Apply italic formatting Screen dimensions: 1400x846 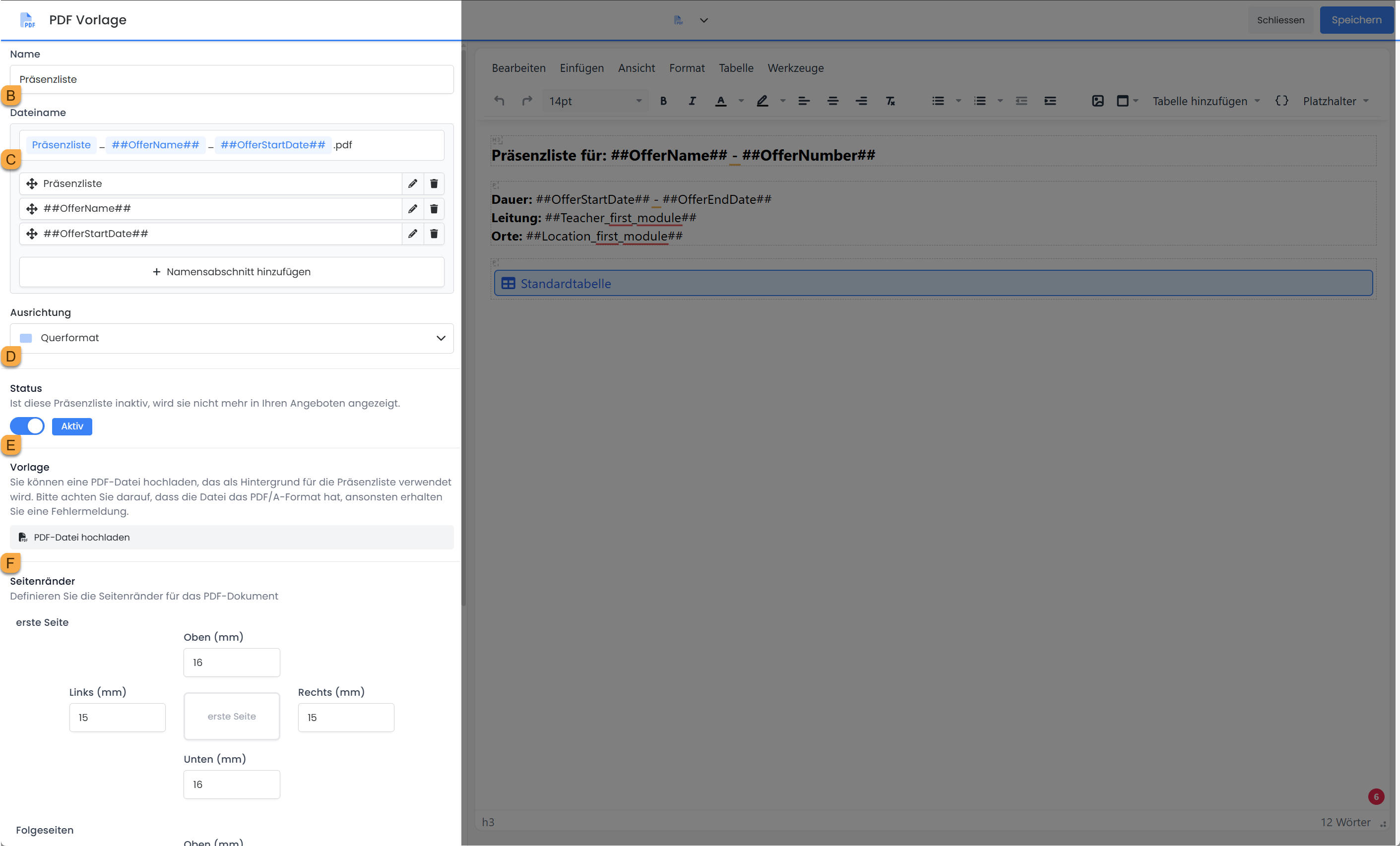pyautogui.click(x=692, y=101)
